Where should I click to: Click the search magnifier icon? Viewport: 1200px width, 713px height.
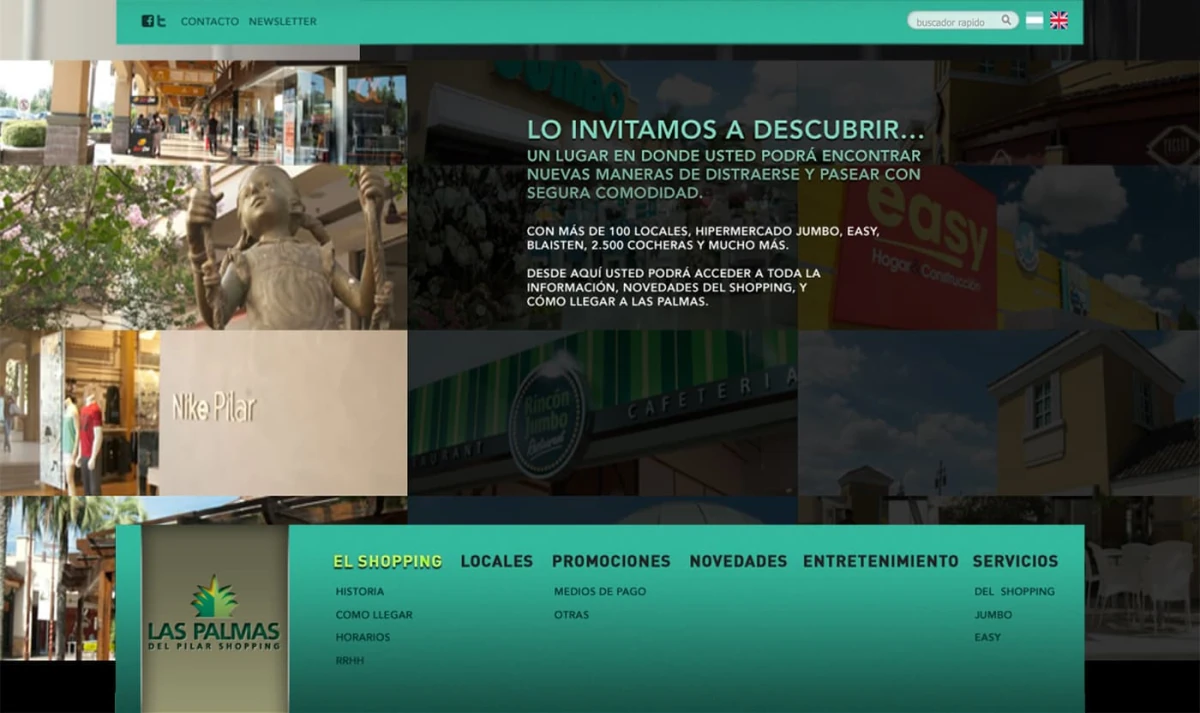(1006, 21)
